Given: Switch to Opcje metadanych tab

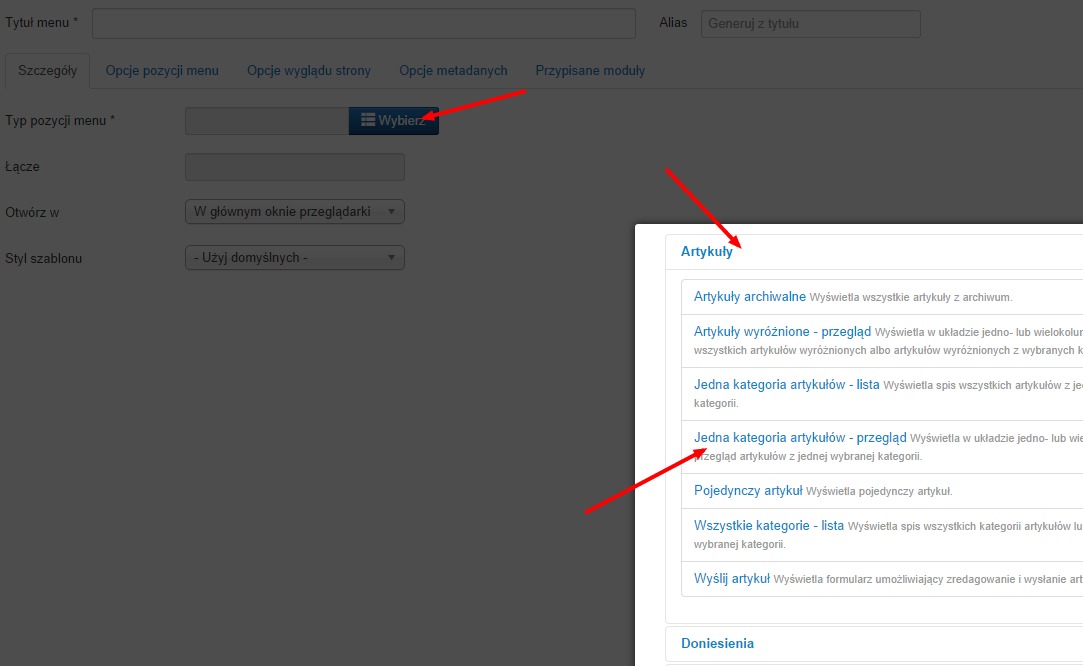Looking at the screenshot, I should 453,71.
